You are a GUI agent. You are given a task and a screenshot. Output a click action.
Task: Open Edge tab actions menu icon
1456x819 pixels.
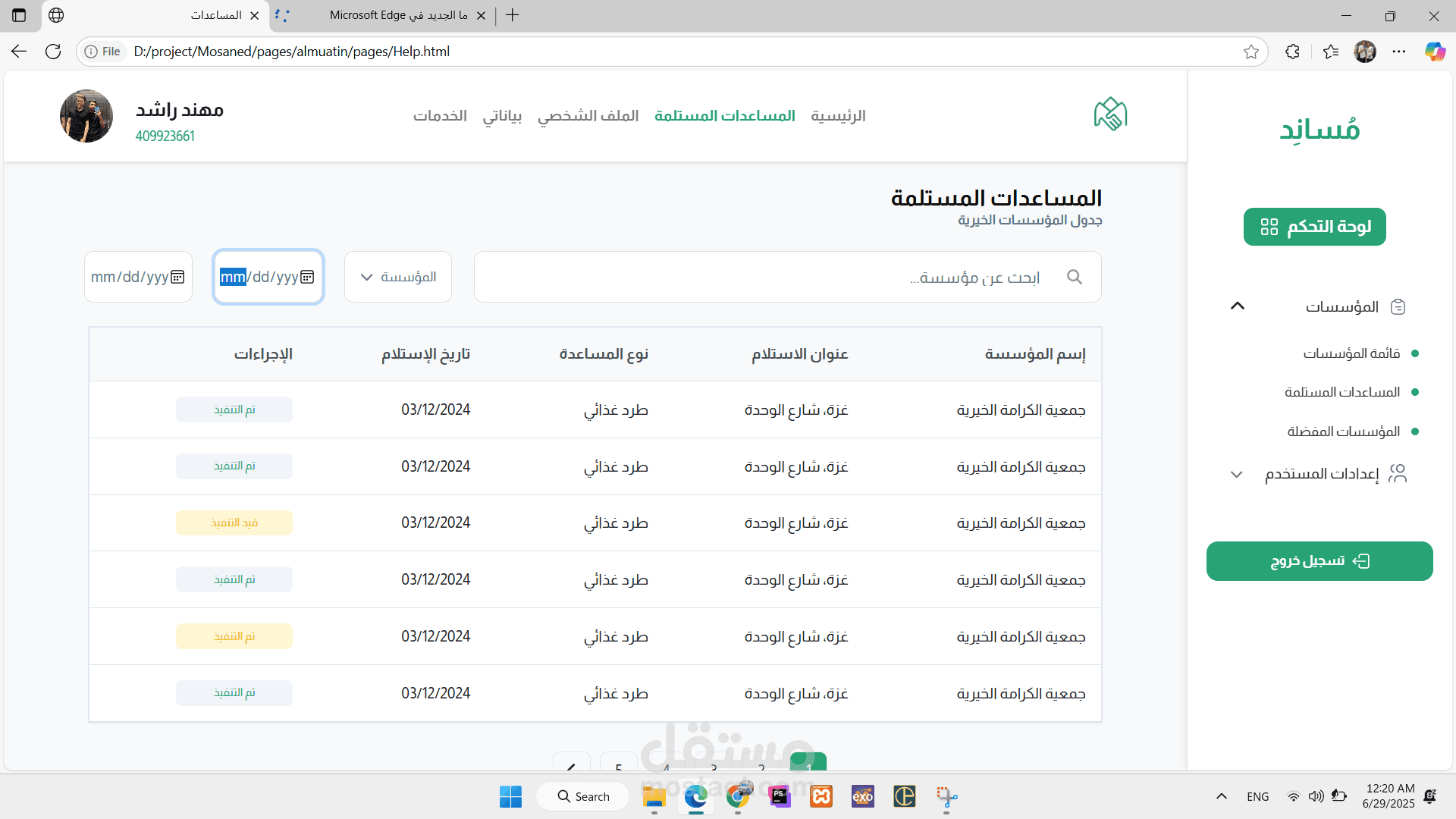[19, 15]
